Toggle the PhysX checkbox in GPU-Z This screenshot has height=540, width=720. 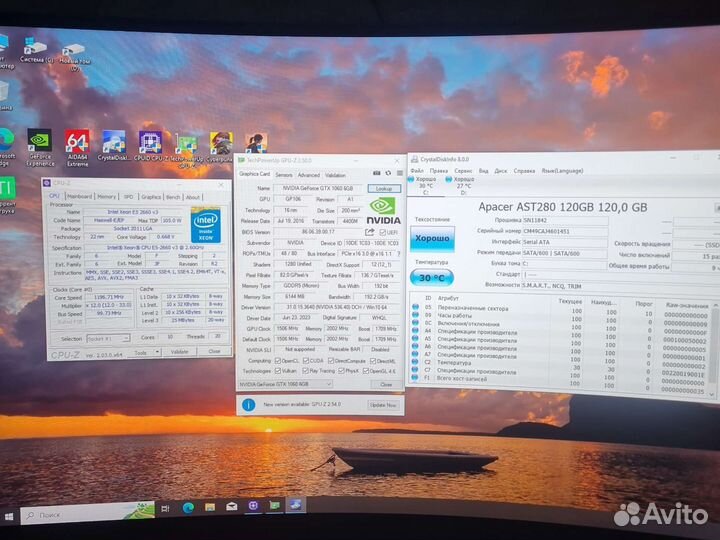point(341,371)
